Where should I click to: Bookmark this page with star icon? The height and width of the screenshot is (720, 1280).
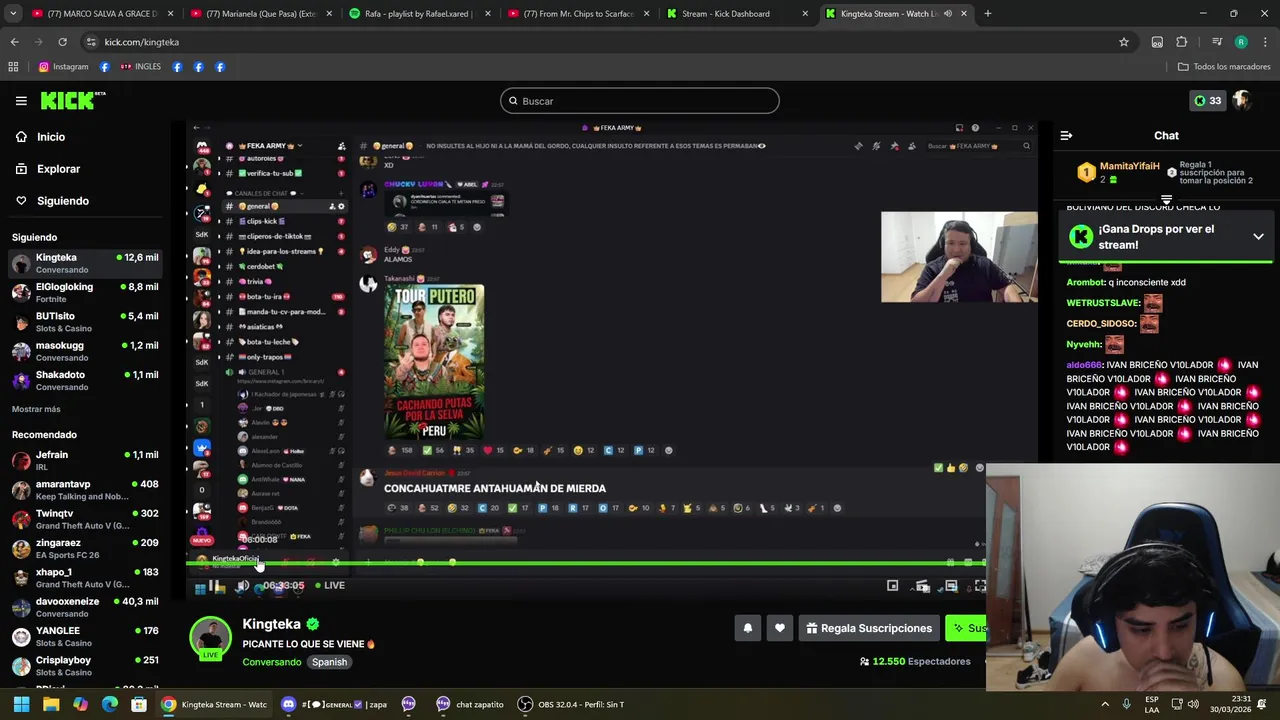[x=1124, y=42]
